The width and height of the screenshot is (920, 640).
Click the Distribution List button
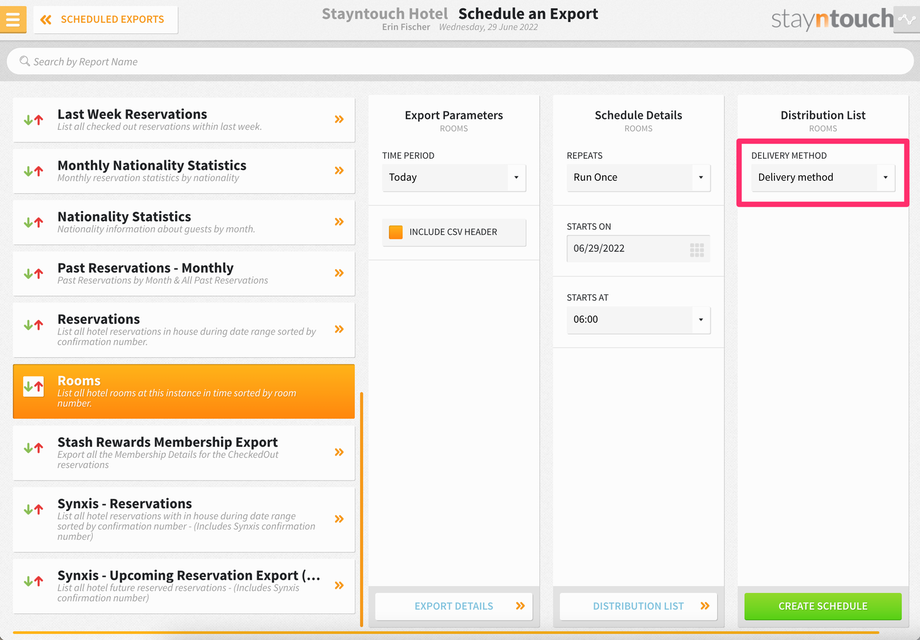click(638, 606)
